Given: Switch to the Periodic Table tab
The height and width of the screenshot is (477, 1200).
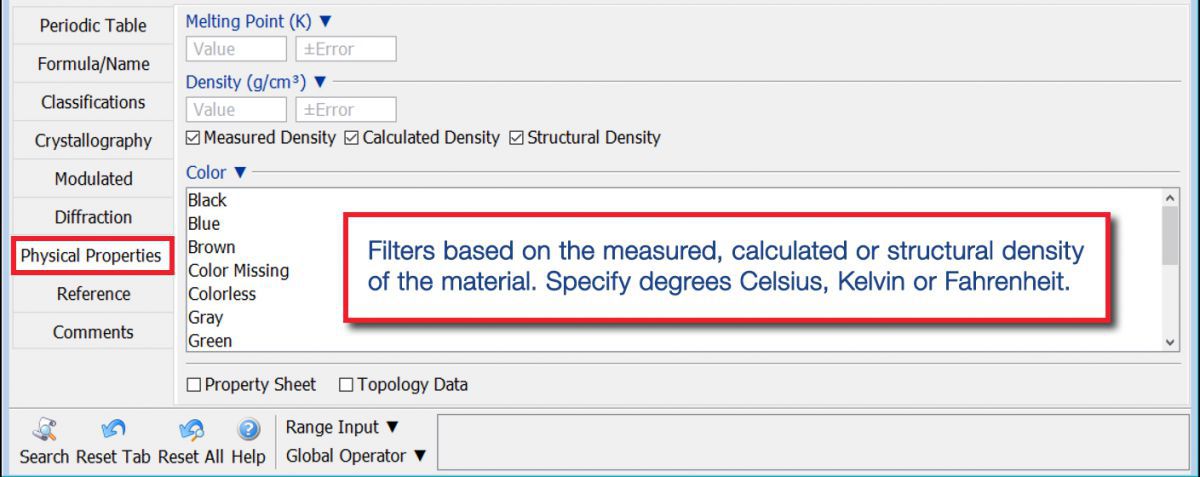Looking at the screenshot, I should pyautogui.click(x=93, y=26).
